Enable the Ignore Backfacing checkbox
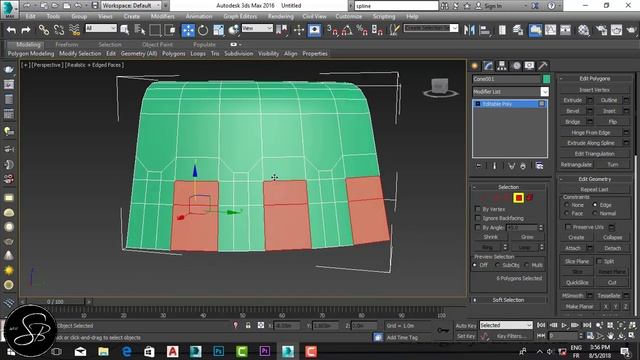 (x=478, y=218)
